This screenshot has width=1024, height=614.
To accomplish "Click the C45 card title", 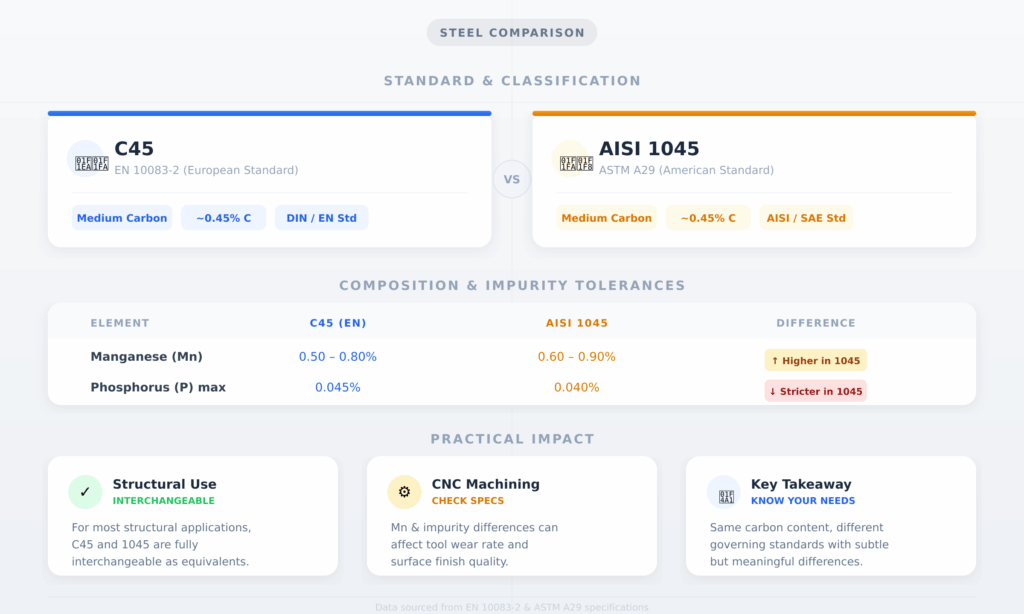I will coord(134,149).
